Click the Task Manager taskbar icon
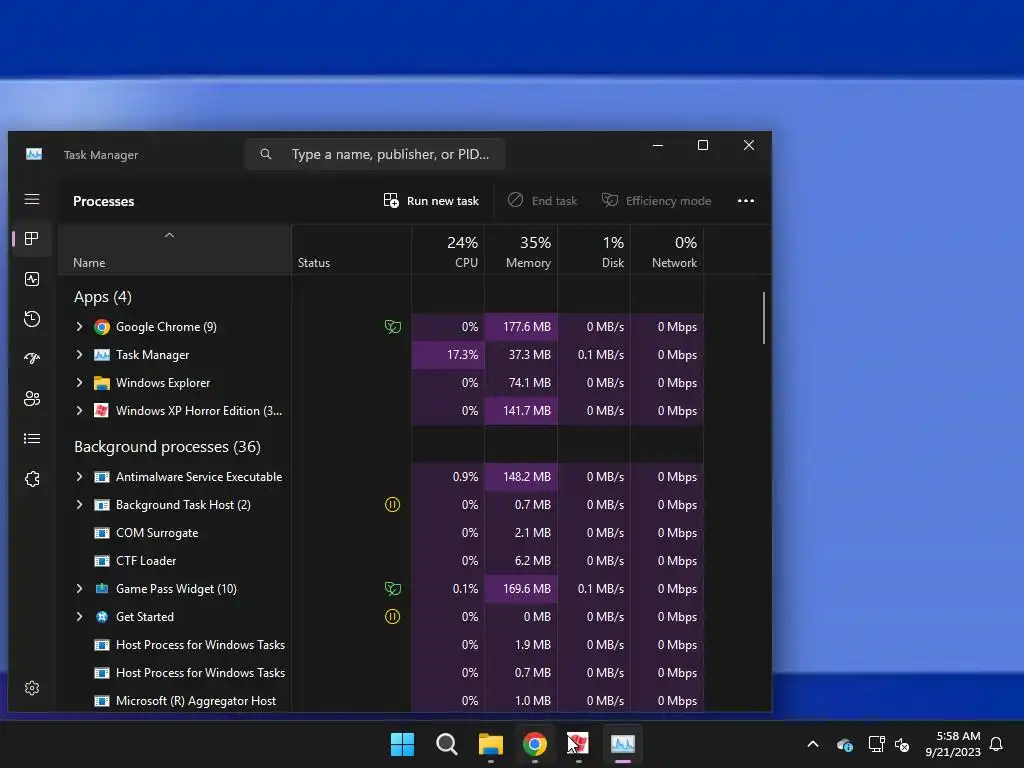1024x768 pixels. 622,743
